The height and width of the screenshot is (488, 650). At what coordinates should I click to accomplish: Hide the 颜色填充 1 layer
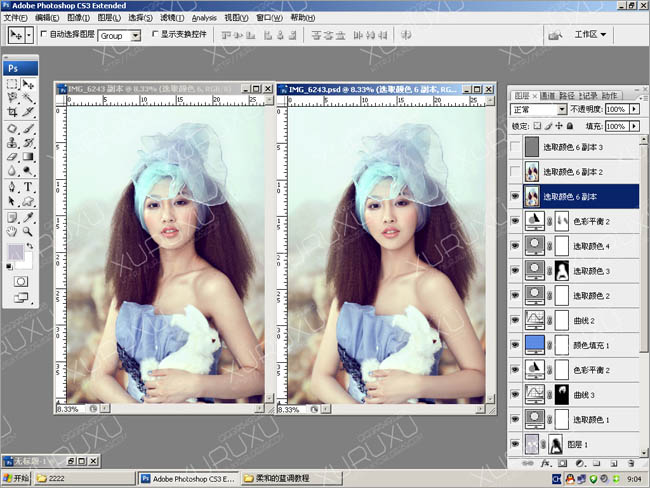[515, 344]
